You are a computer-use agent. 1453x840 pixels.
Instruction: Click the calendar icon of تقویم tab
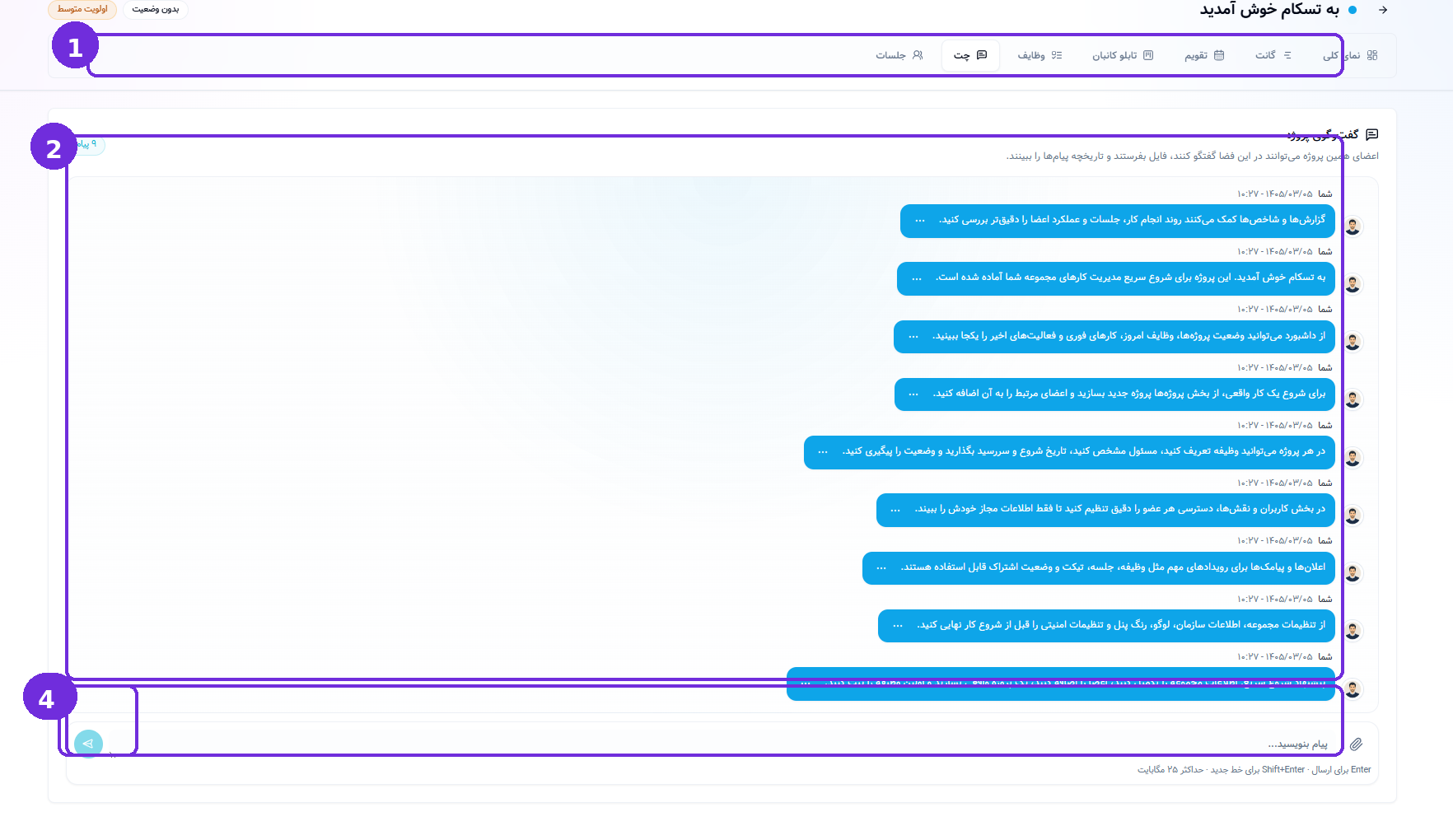tap(1219, 55)
